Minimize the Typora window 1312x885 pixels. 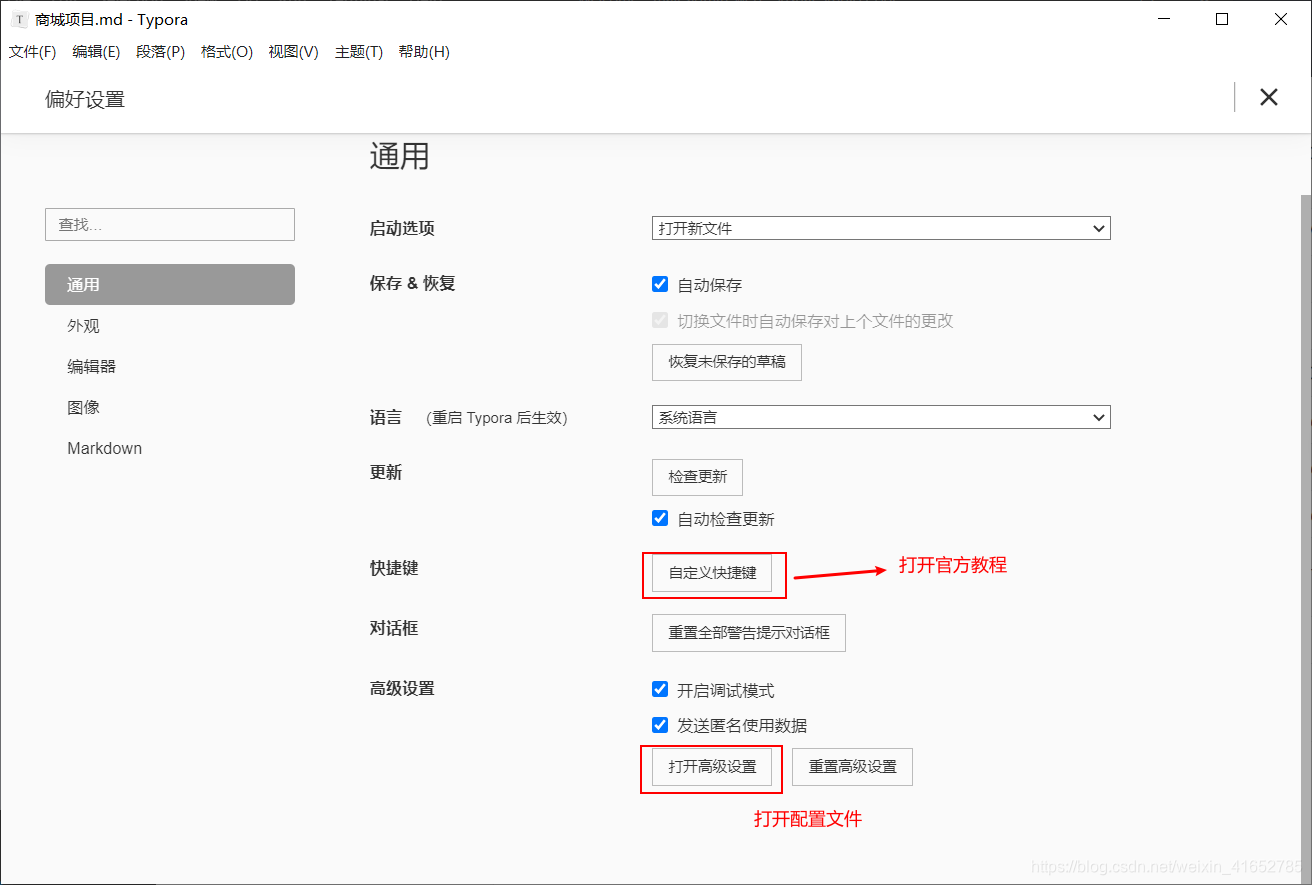tap(1163, 19)
